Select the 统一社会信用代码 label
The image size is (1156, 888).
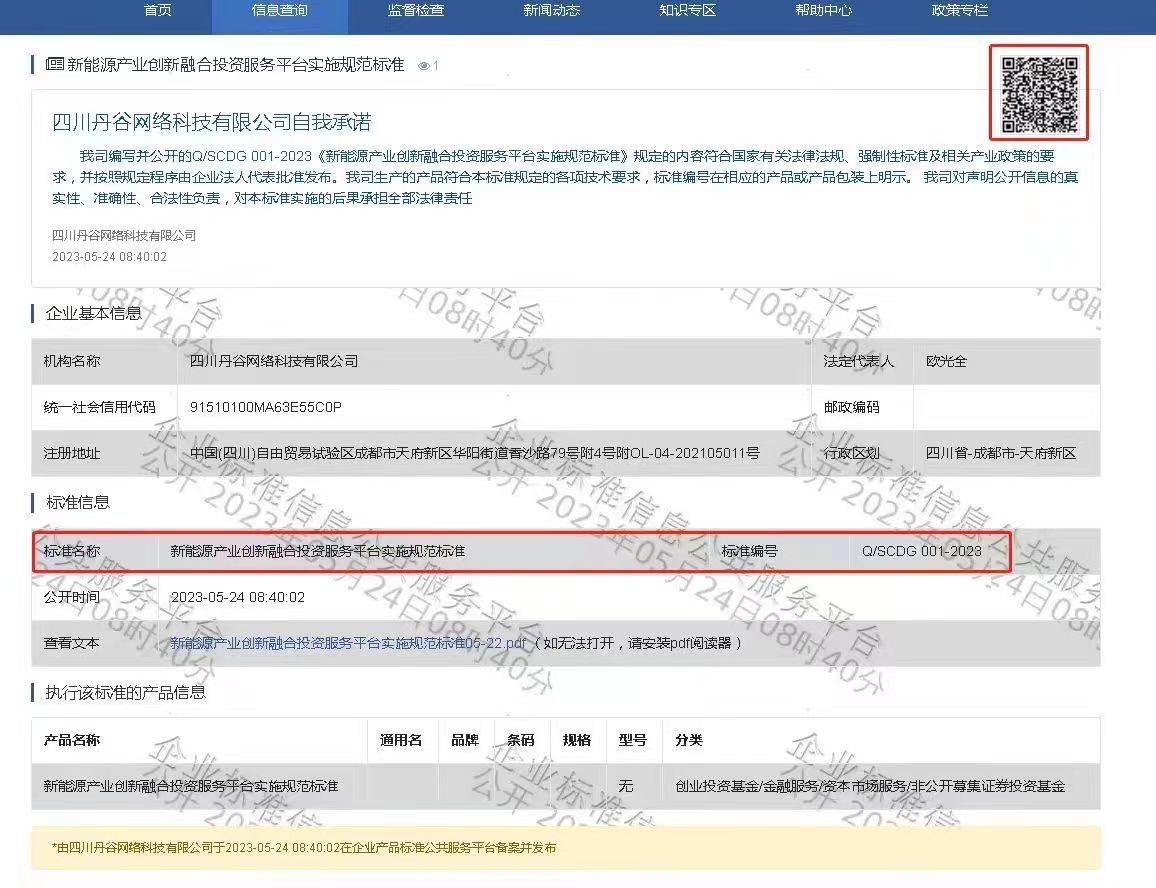point(100,407)
